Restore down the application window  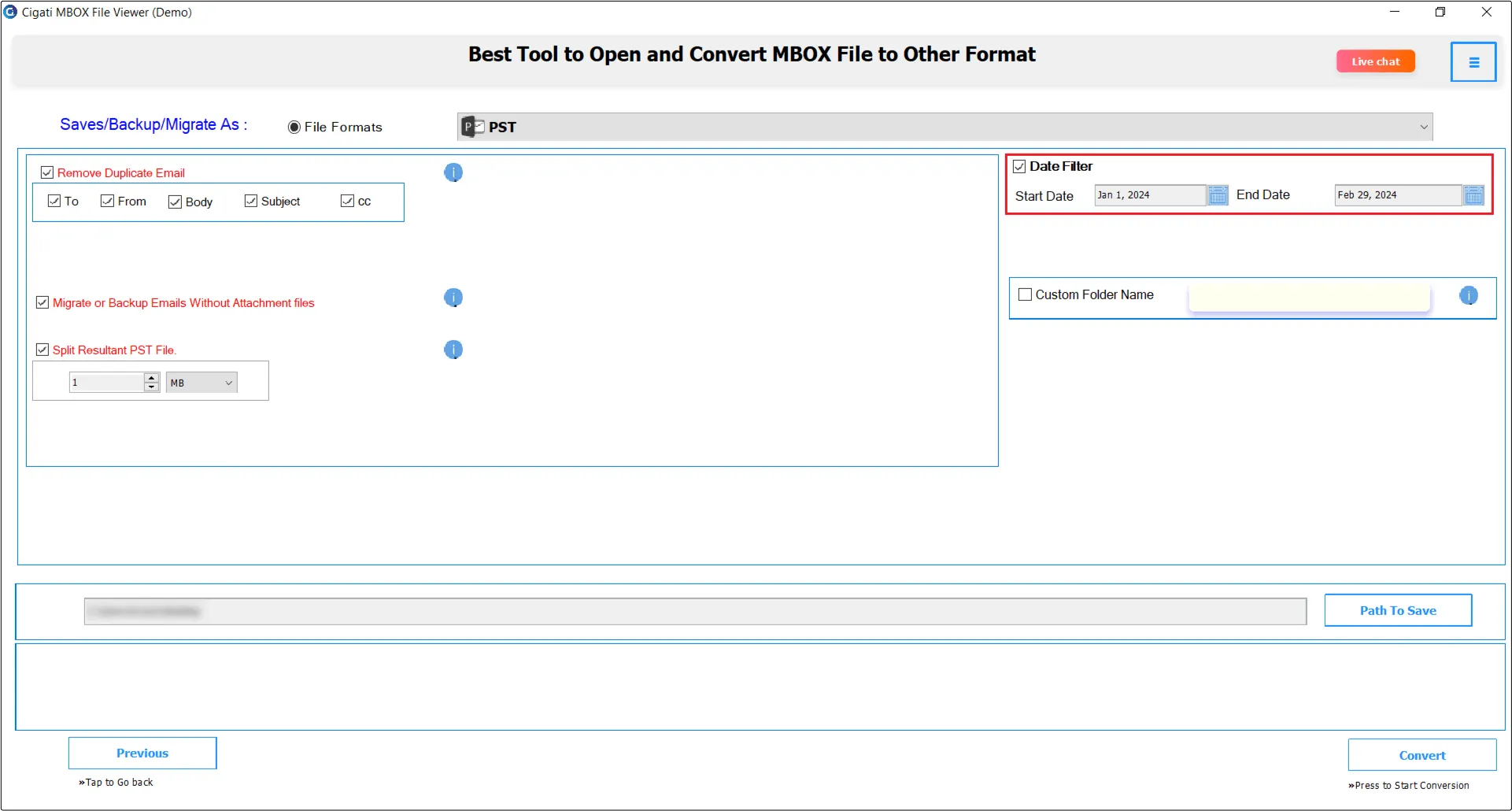[x=1440, y=12]
